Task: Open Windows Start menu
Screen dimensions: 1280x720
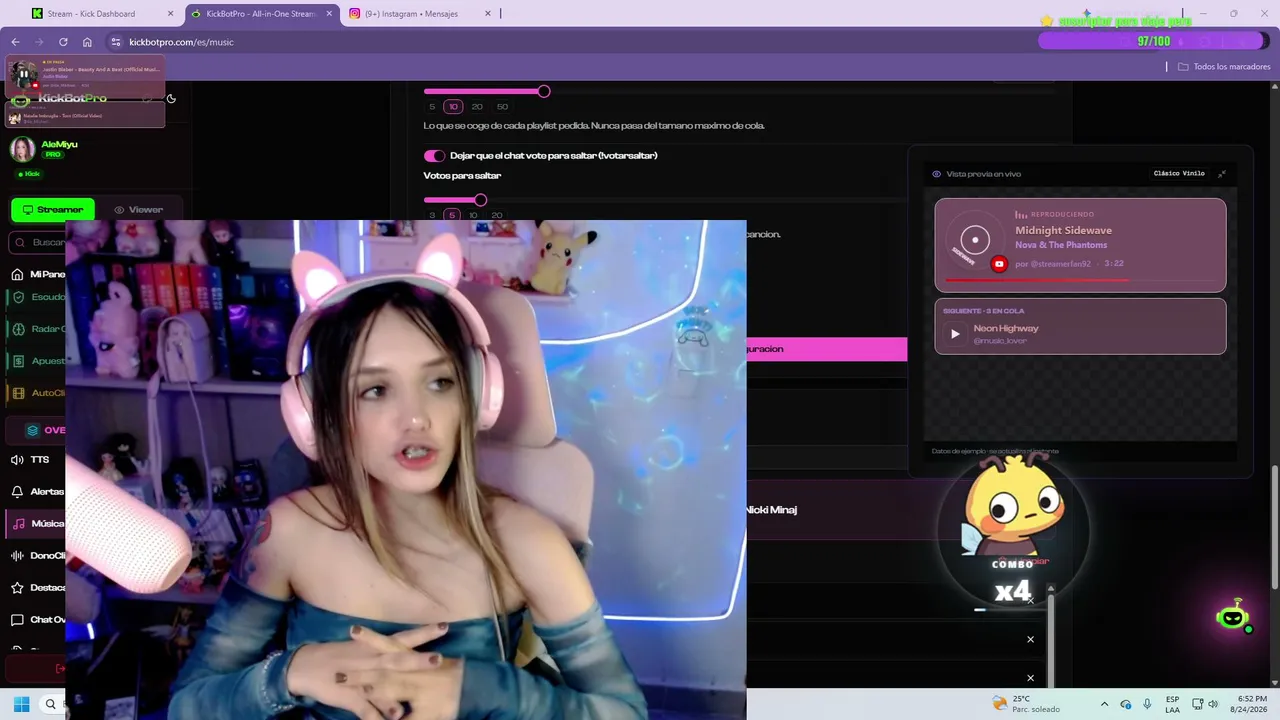Action: click(x=21, y=704)
